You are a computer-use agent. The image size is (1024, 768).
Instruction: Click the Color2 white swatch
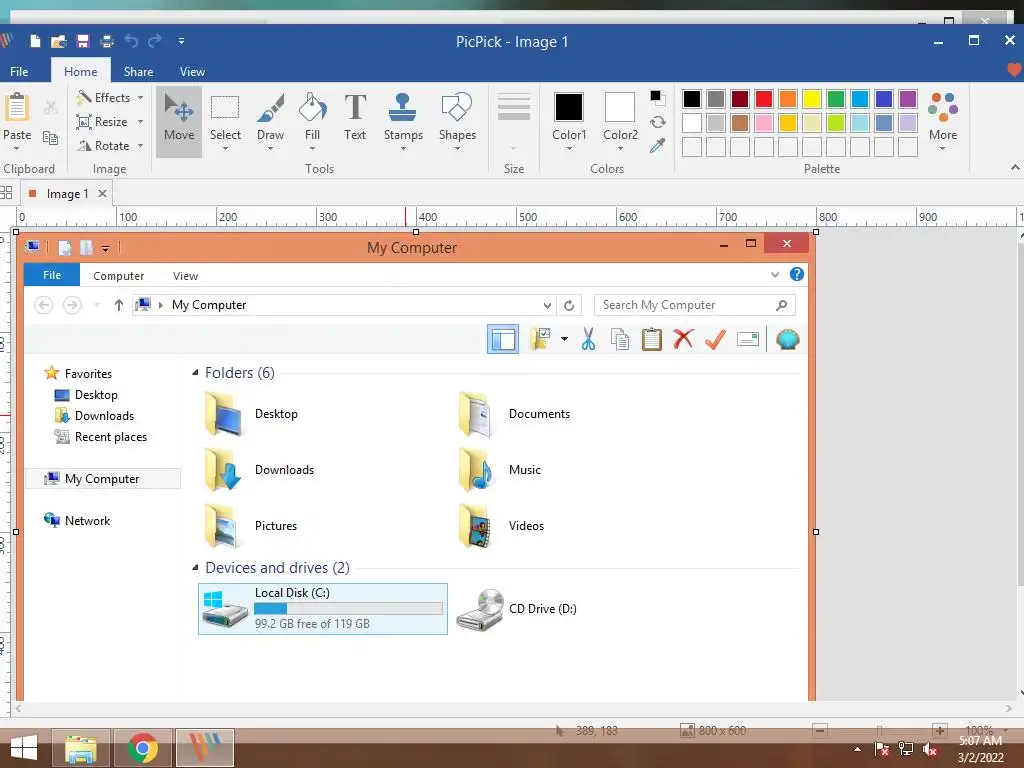point(620,107)
